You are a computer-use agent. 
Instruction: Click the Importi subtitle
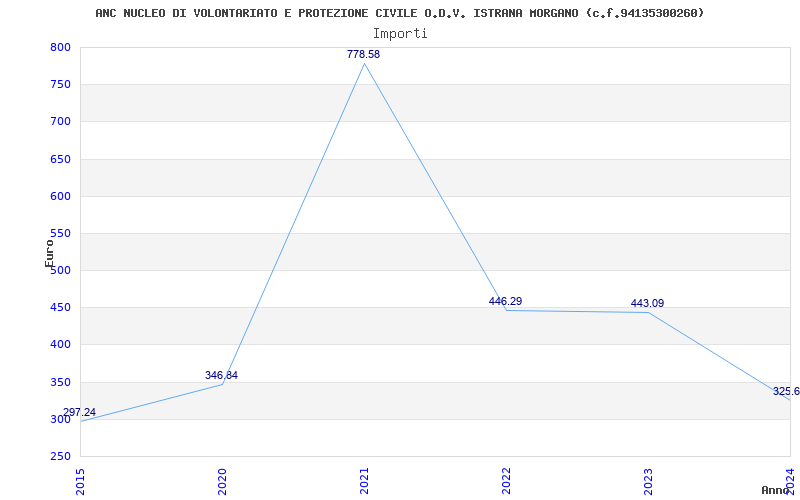(x=400, y=34)
